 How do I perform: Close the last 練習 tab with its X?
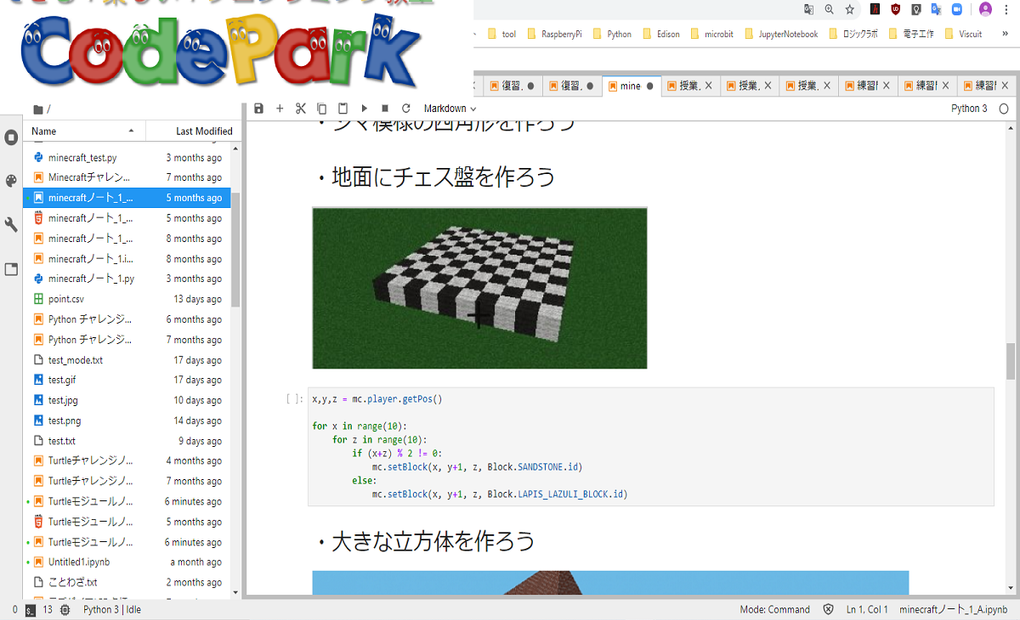1005,86
